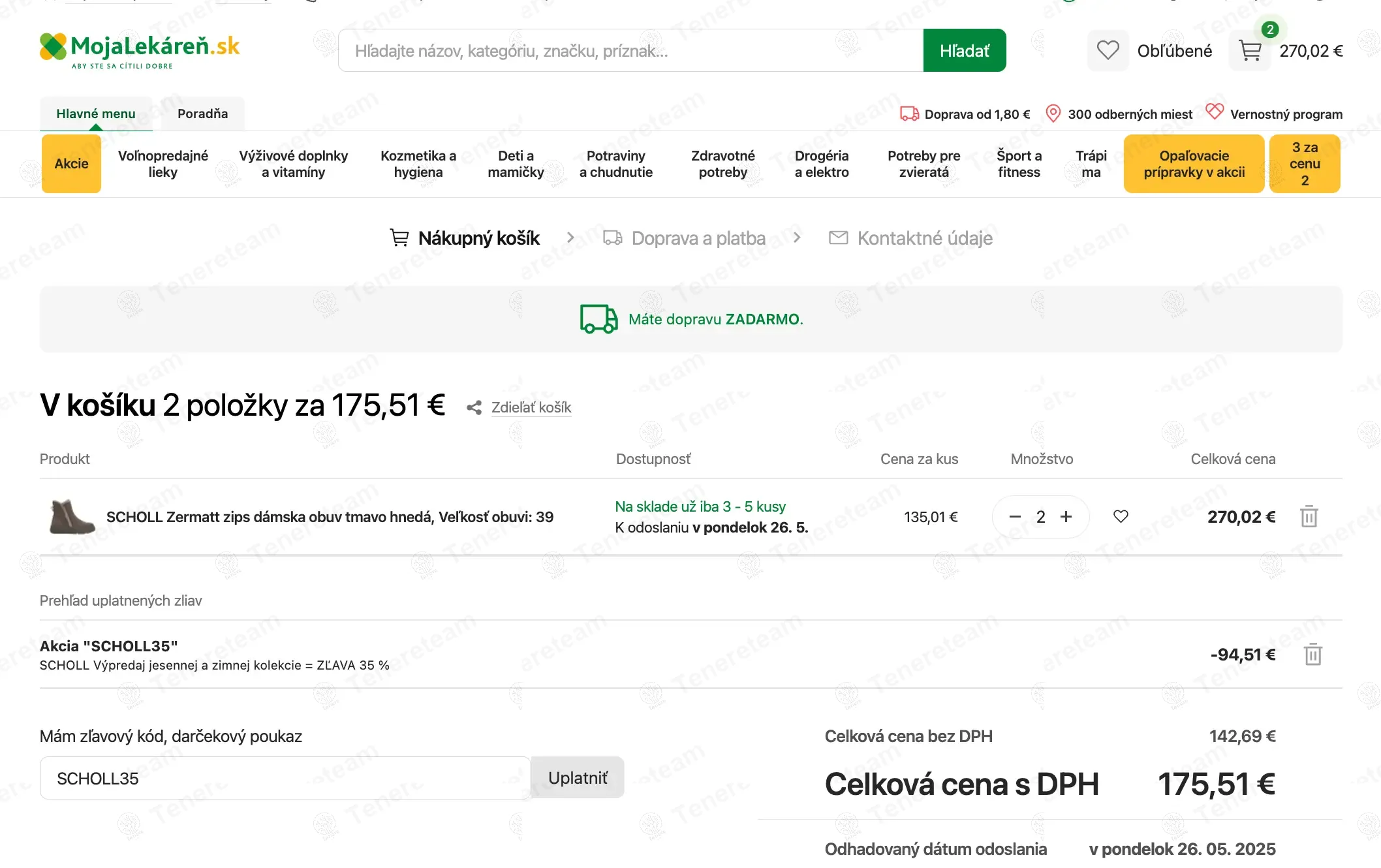Click the discount amount -94,51 €
The width and height of the screenshot is (1381, 868).
tap(1243, 655)
